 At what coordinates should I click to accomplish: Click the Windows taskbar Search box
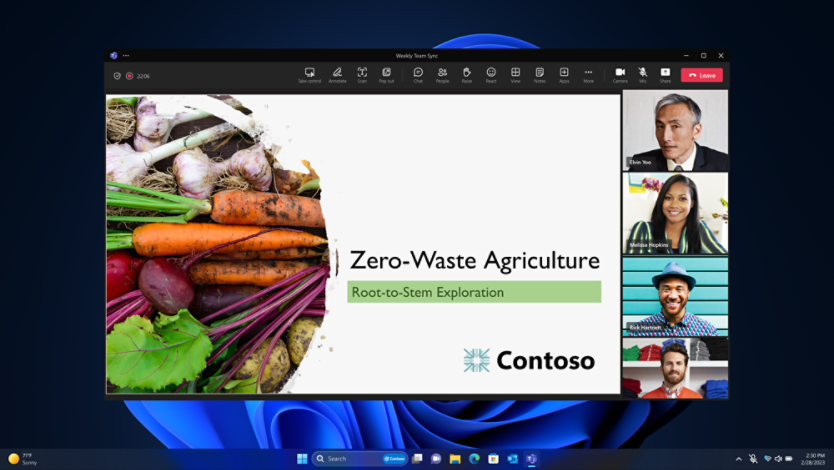click(x=345, y=458)
